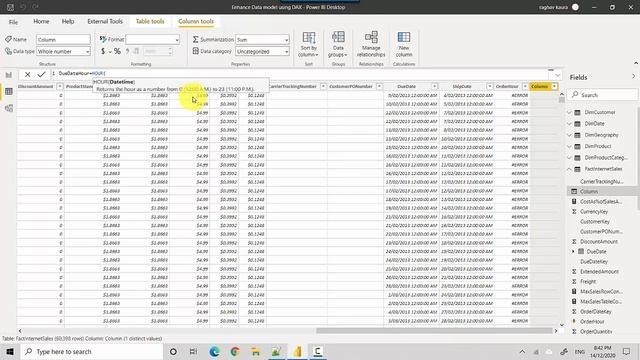Click the Redo icon in title bar
640x360 pixels.
coord(36,7)
